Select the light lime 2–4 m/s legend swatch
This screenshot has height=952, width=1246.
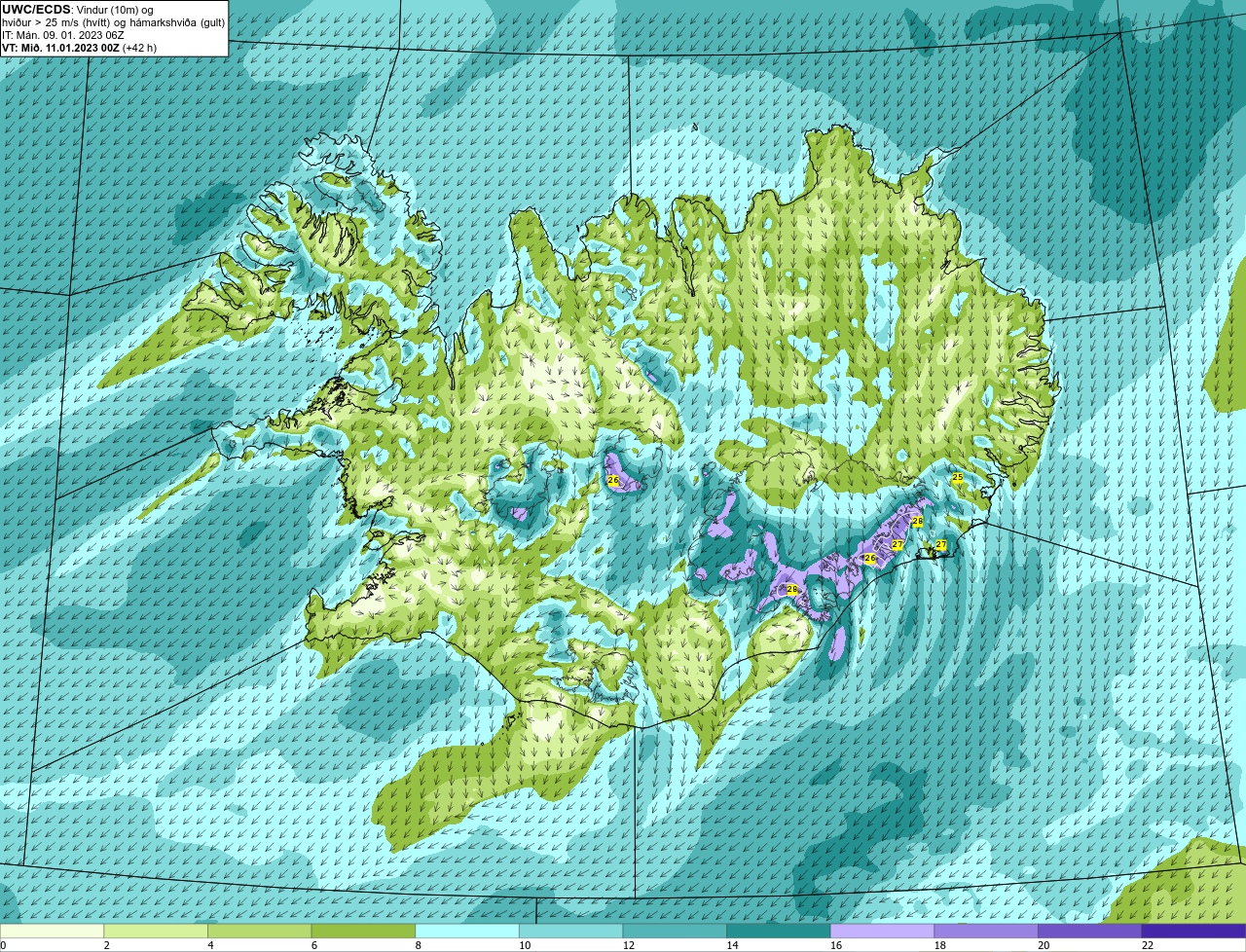tap(156, 931)
